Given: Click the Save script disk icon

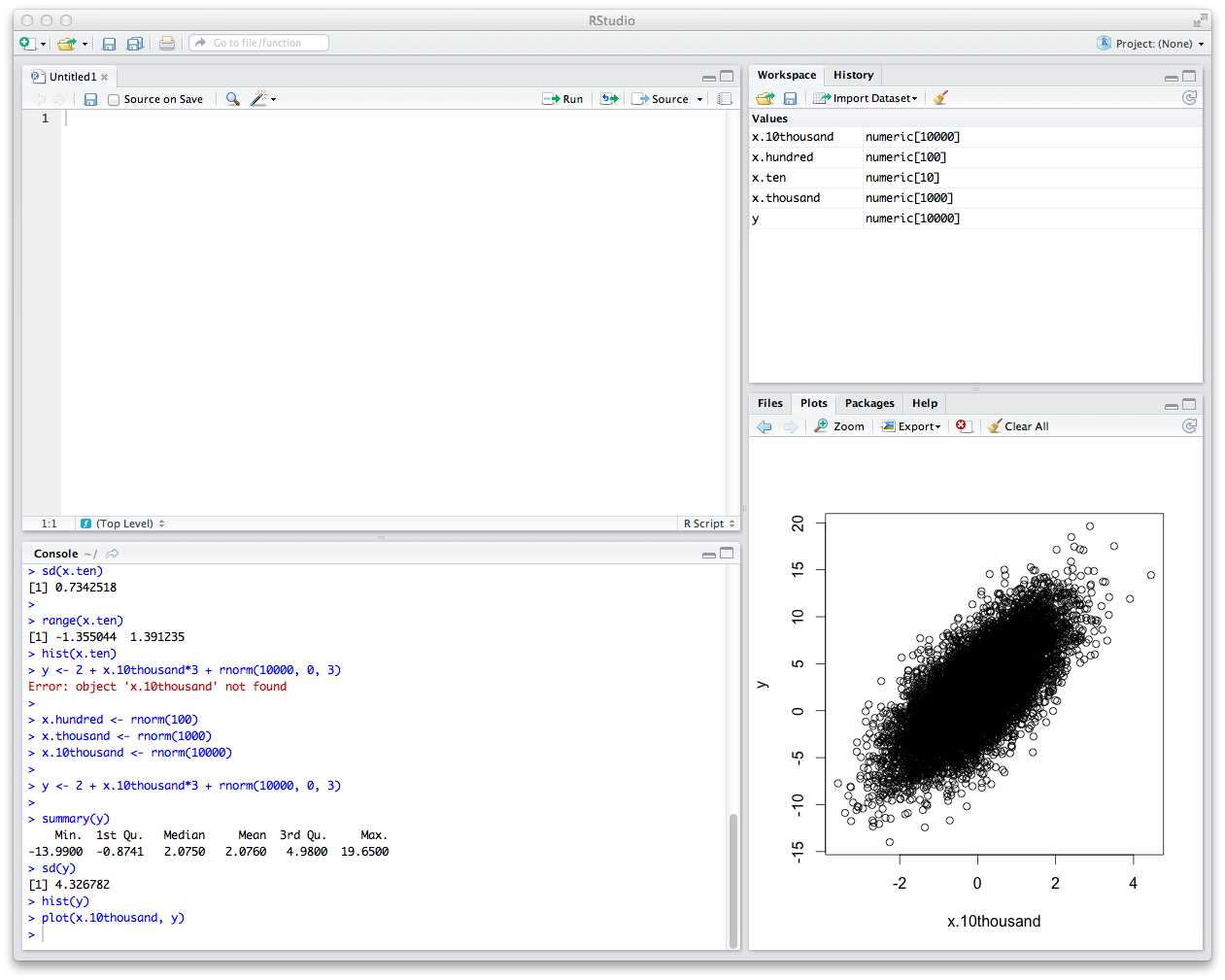Looking at the screenshot, I should tap(90, 99).
